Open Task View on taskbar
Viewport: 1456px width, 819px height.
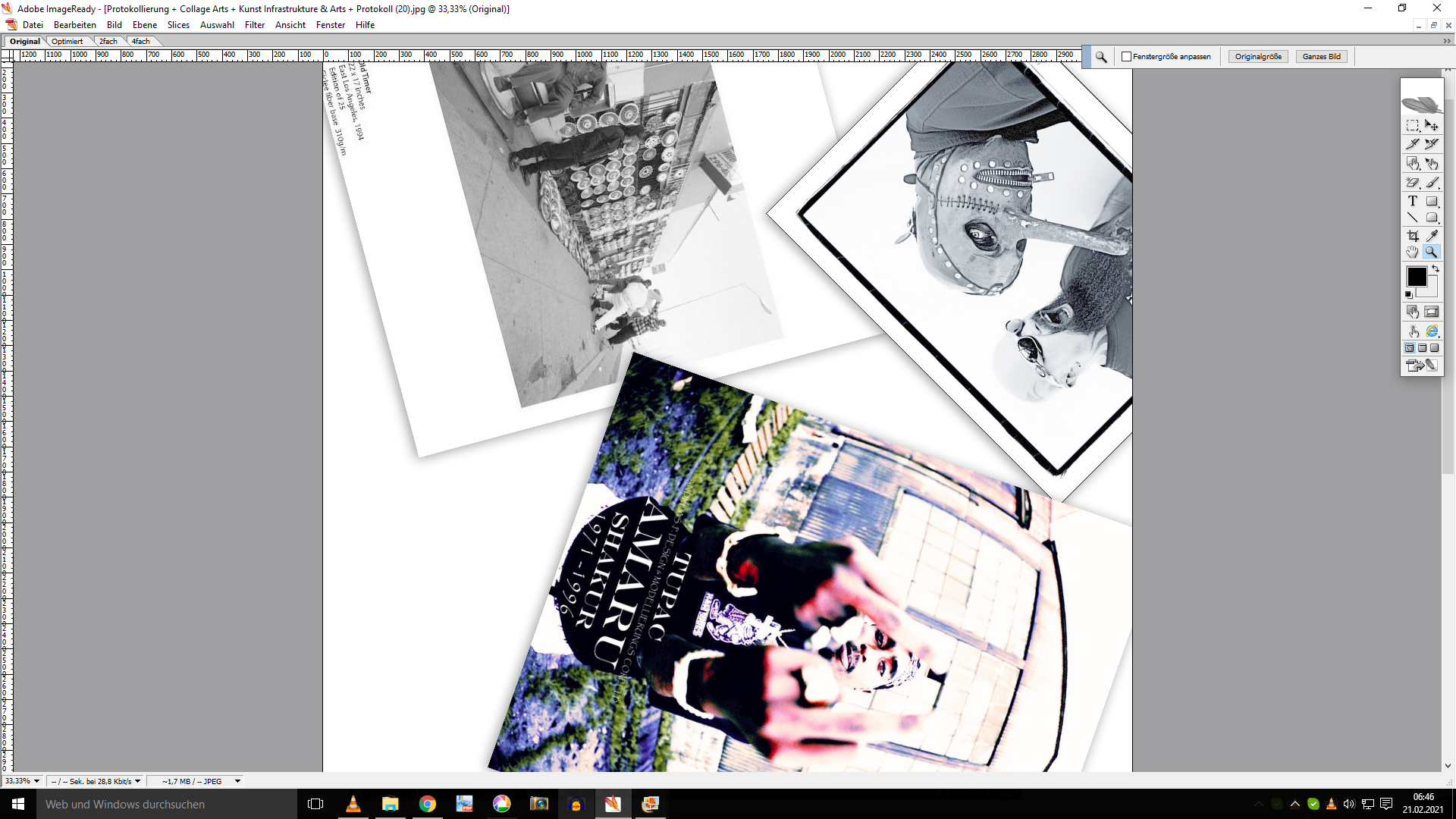(315, 804)
